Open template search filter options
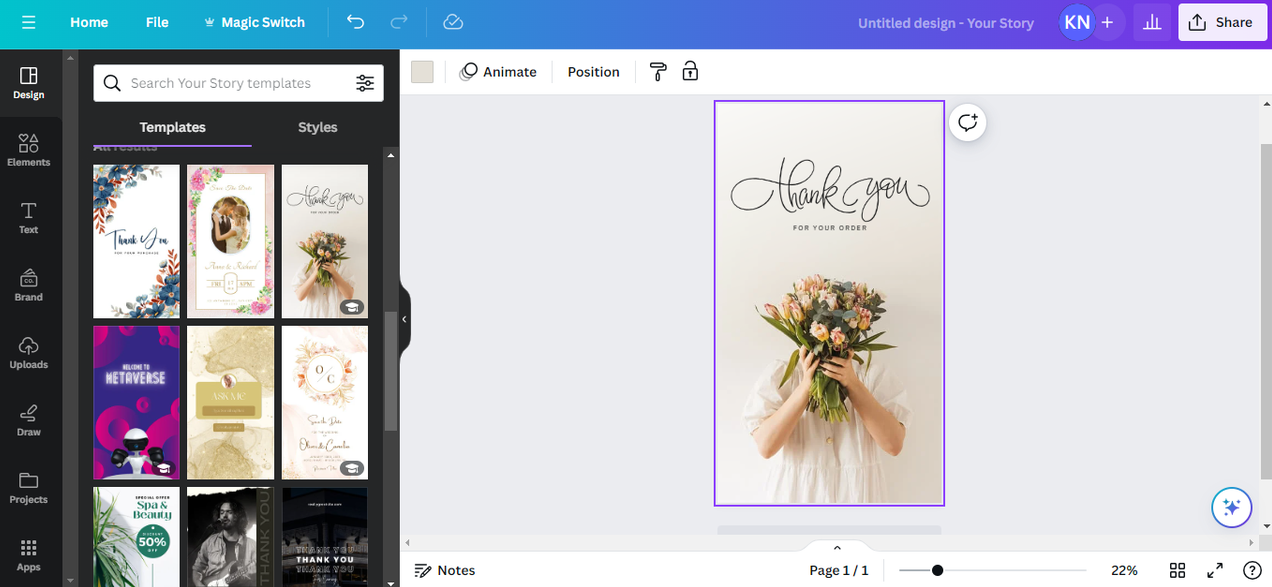 click(365, 83)
